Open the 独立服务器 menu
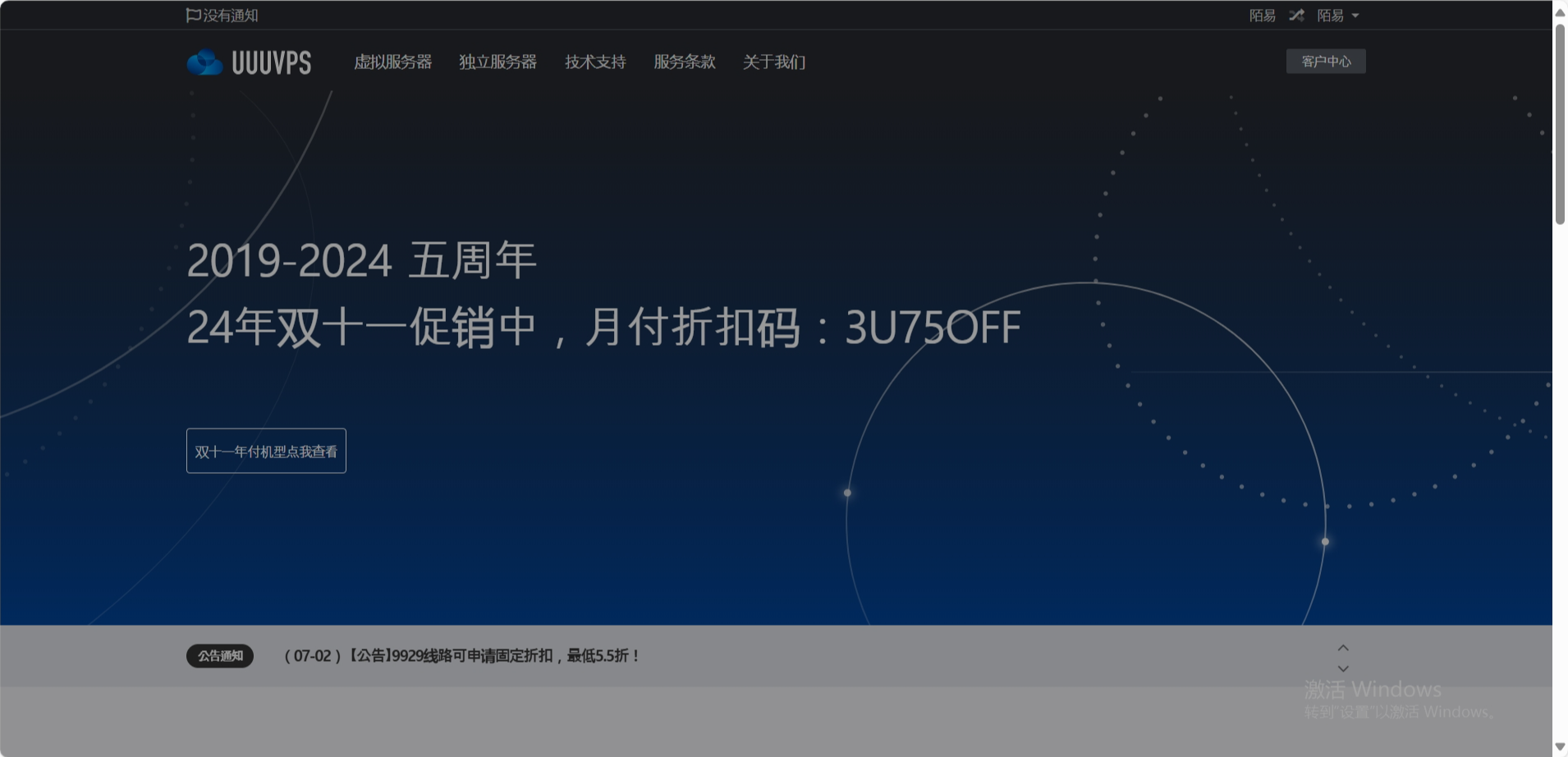The width and height of the screenshot is (1568, 757). click(x=497, y=62)
